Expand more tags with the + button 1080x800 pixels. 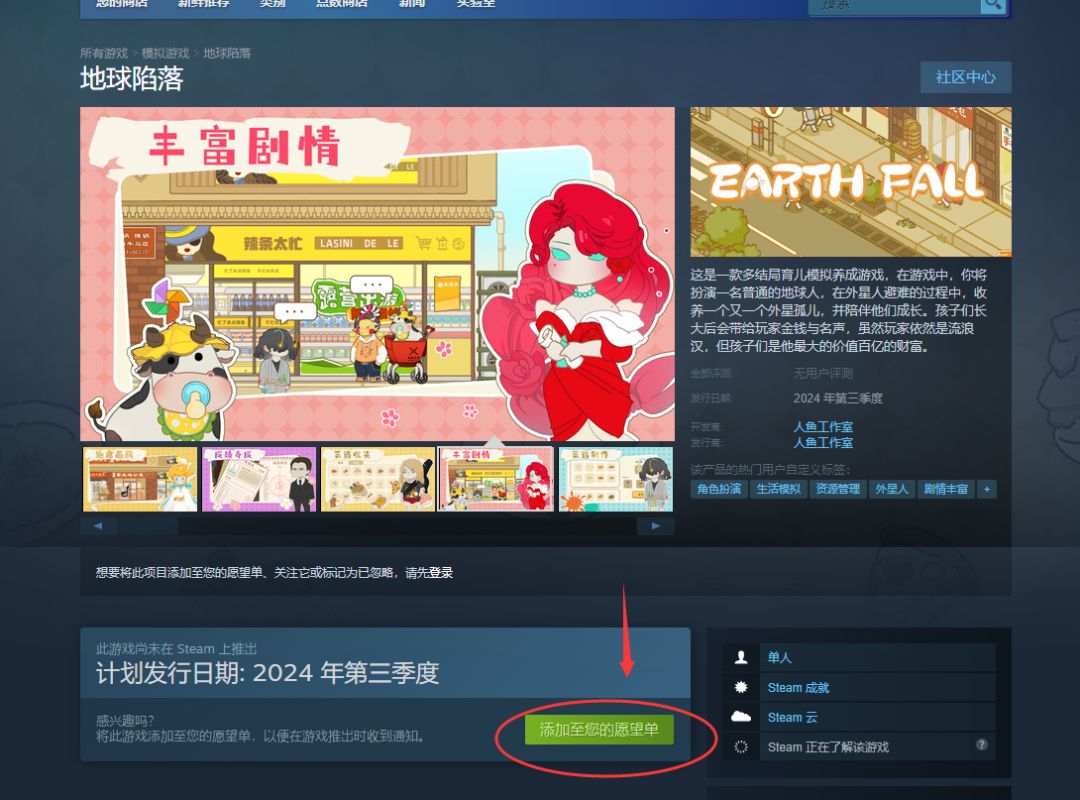987,489
